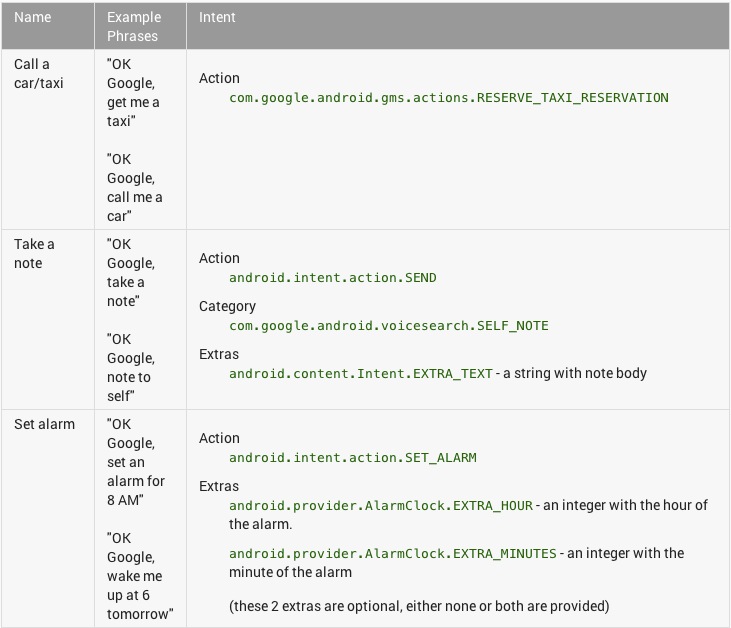This screenshot has height=628, width=731.
Task: Select the "Take a note" name cell
Action: [34, 253]
